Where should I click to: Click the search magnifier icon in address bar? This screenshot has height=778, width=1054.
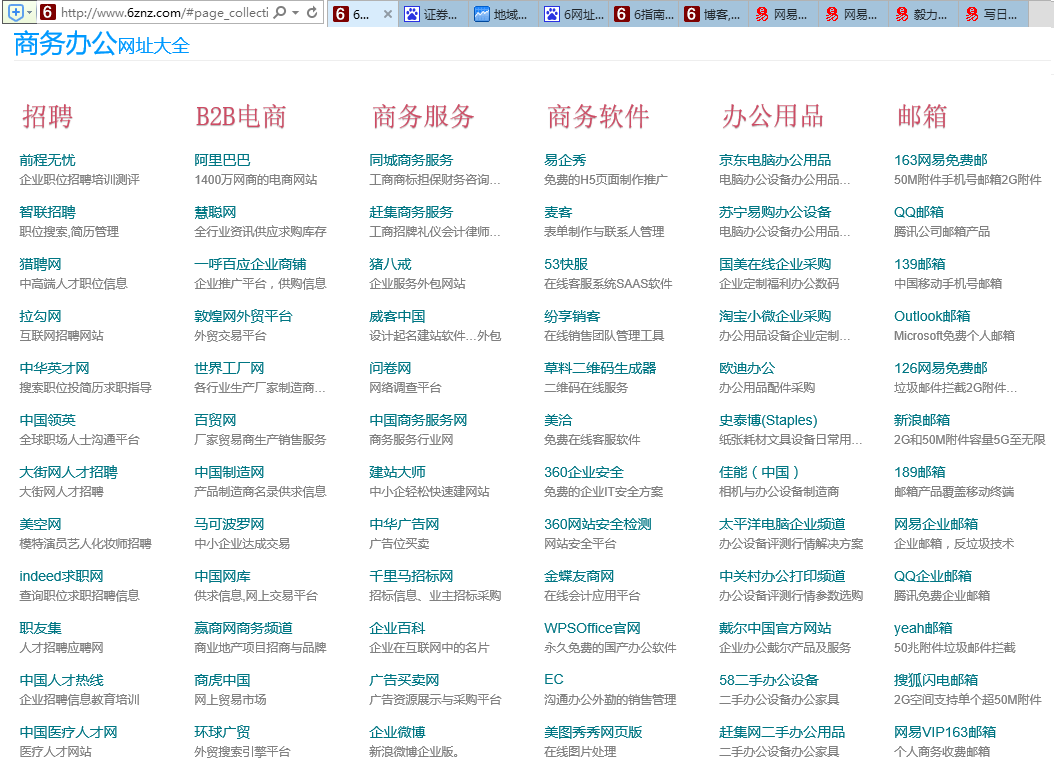[280, 12]
